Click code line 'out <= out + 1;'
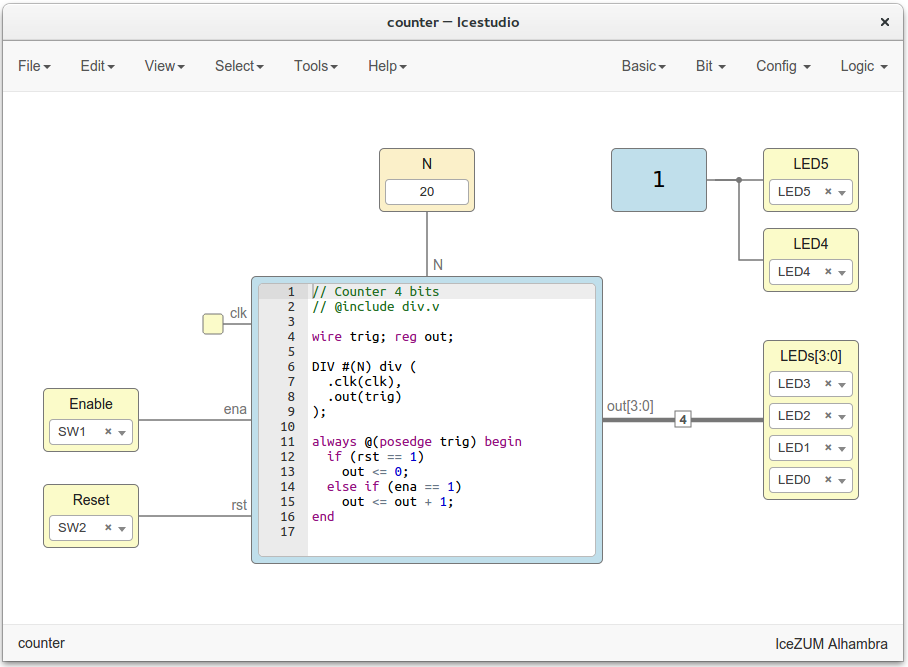This screenshot has height=667, width=908. point(398,502)
